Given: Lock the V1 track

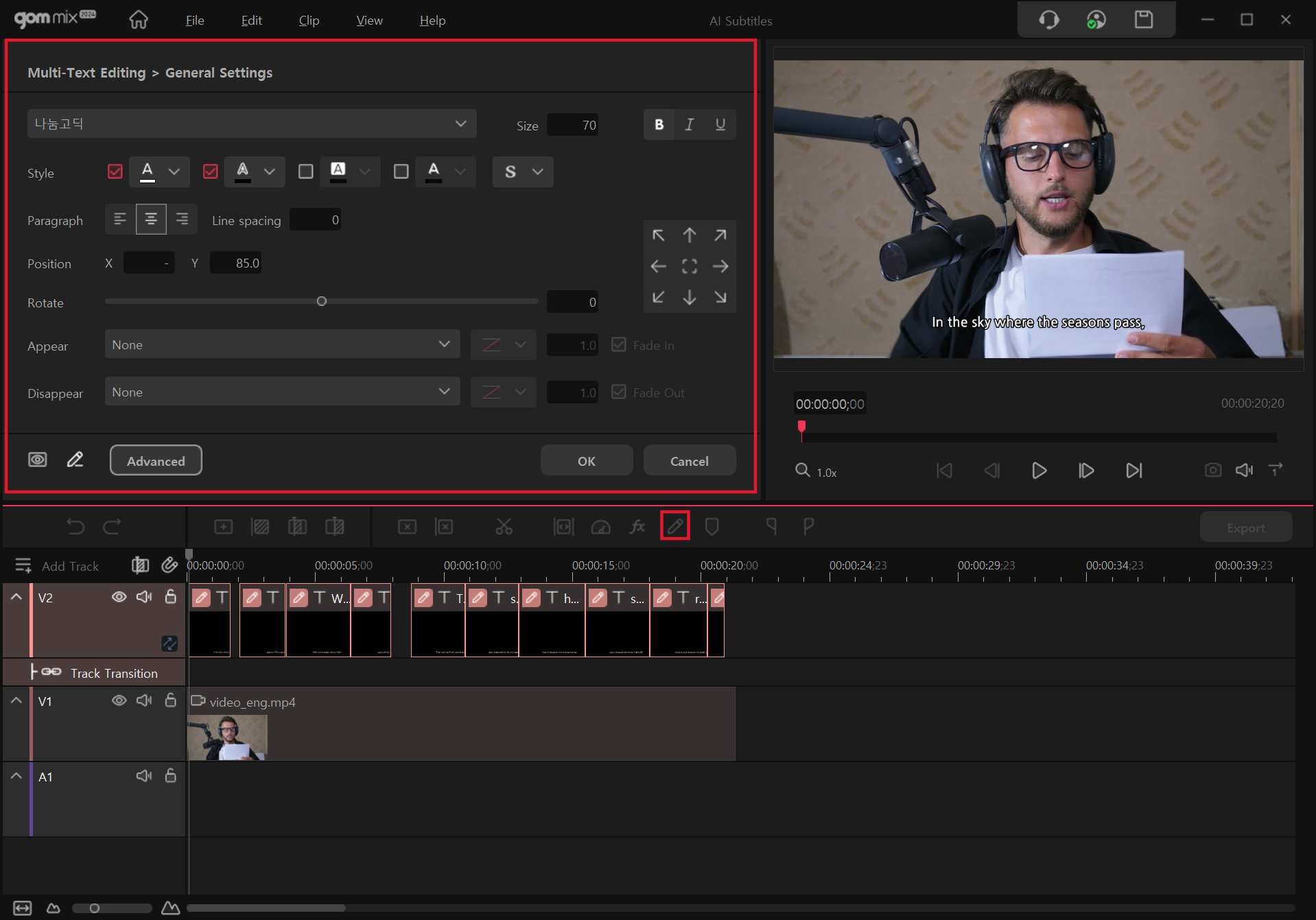Looking at the screenshot, I should pyautogui.click(x=170, y=700).
